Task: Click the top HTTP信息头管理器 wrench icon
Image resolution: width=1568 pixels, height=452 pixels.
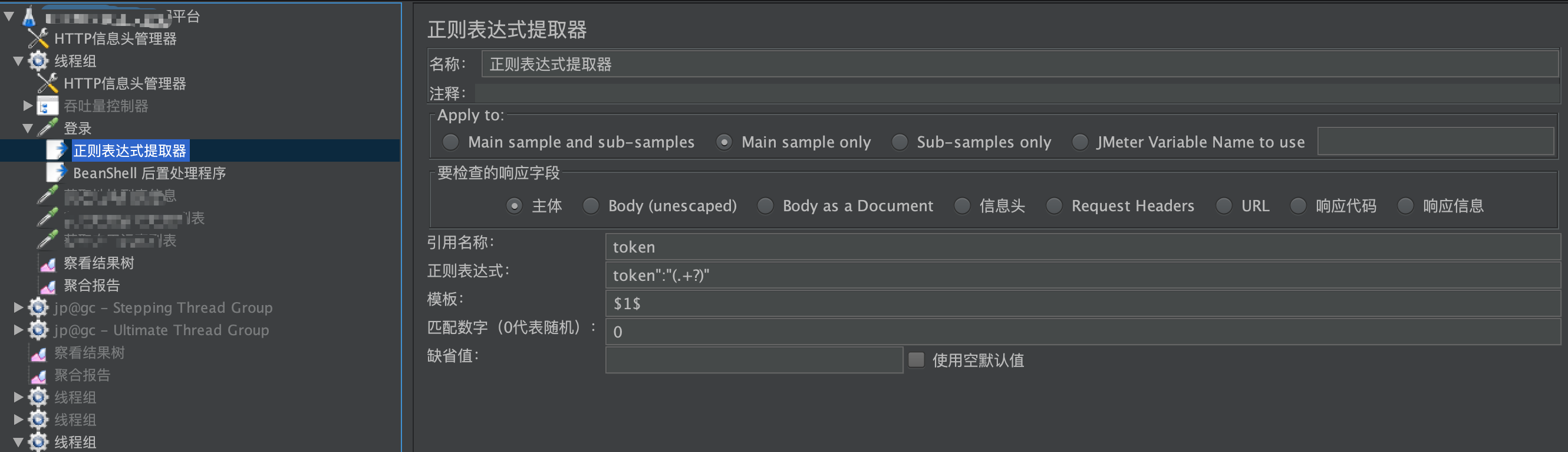Action: pos(38,38)
